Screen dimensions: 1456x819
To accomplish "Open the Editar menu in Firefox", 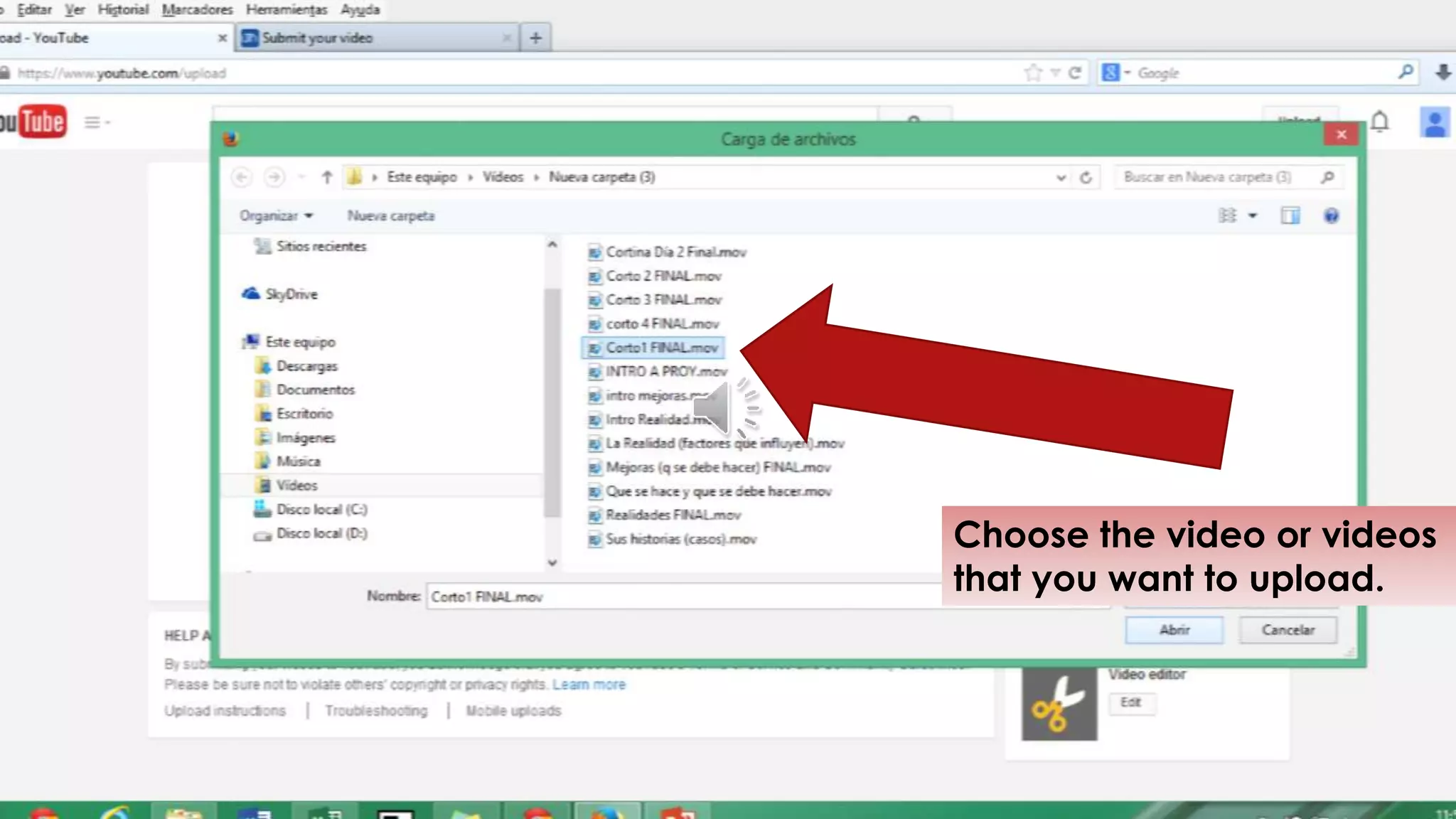I will 35,10.
